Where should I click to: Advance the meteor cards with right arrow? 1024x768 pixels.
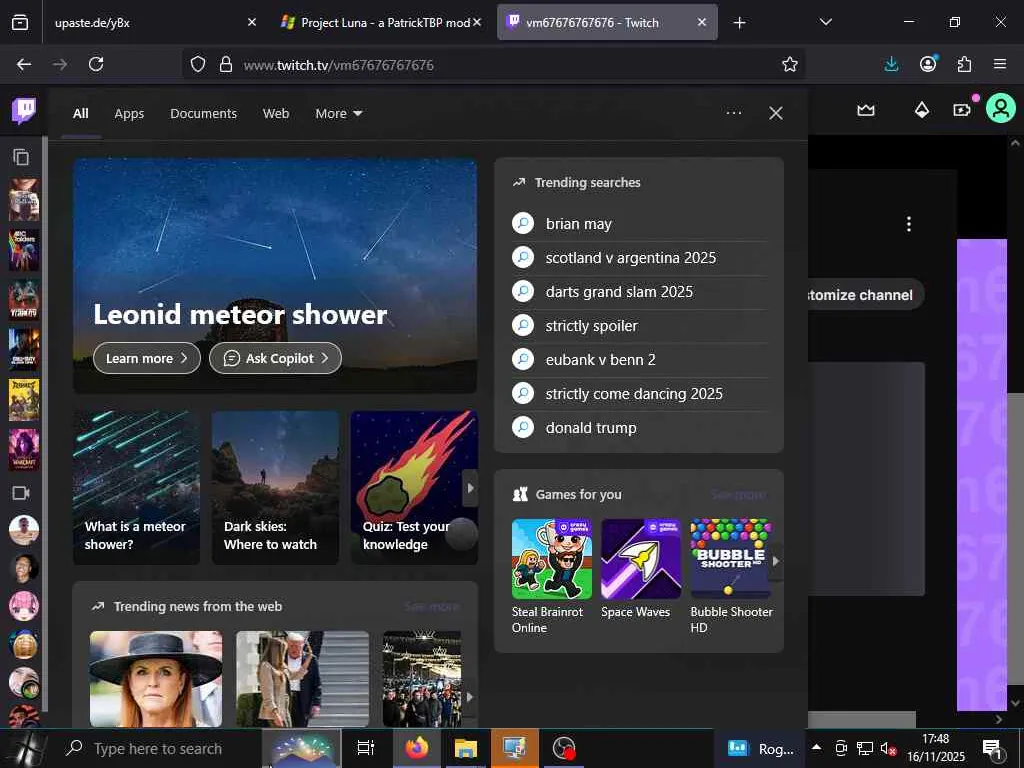(x=470, y=488)
